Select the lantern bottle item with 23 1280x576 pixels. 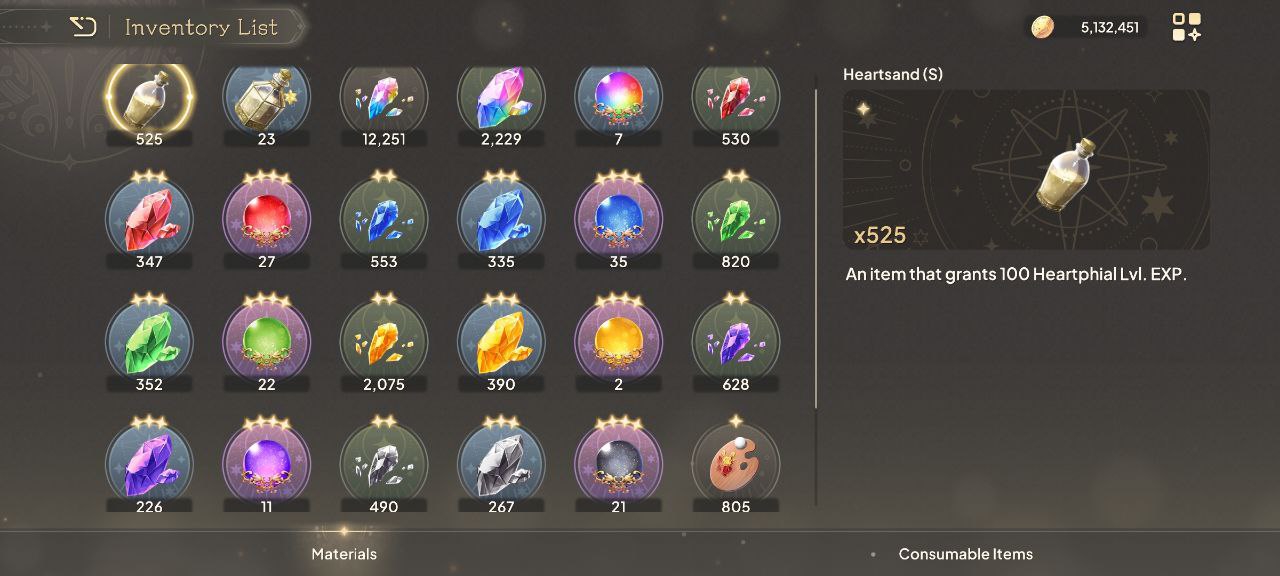[x=266, y=98]
